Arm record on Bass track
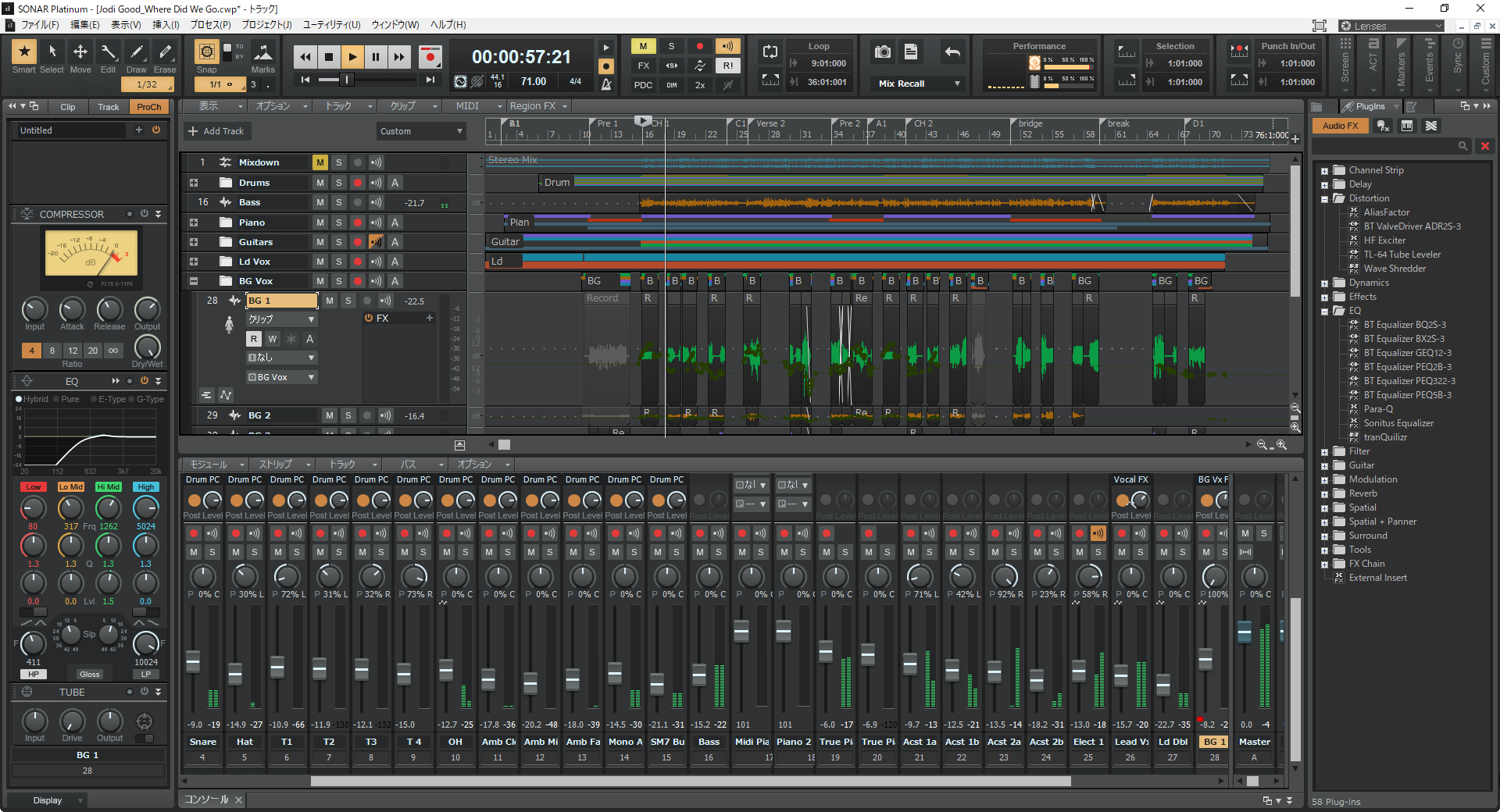 [358, 202]
